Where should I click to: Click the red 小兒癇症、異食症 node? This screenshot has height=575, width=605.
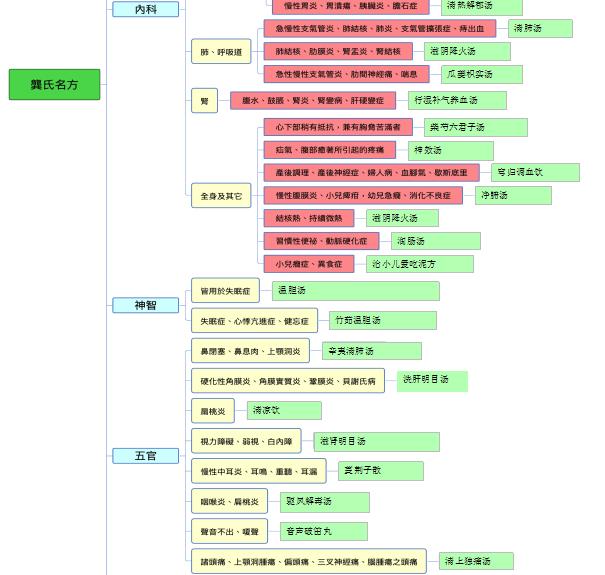click(x=309, y=264)
